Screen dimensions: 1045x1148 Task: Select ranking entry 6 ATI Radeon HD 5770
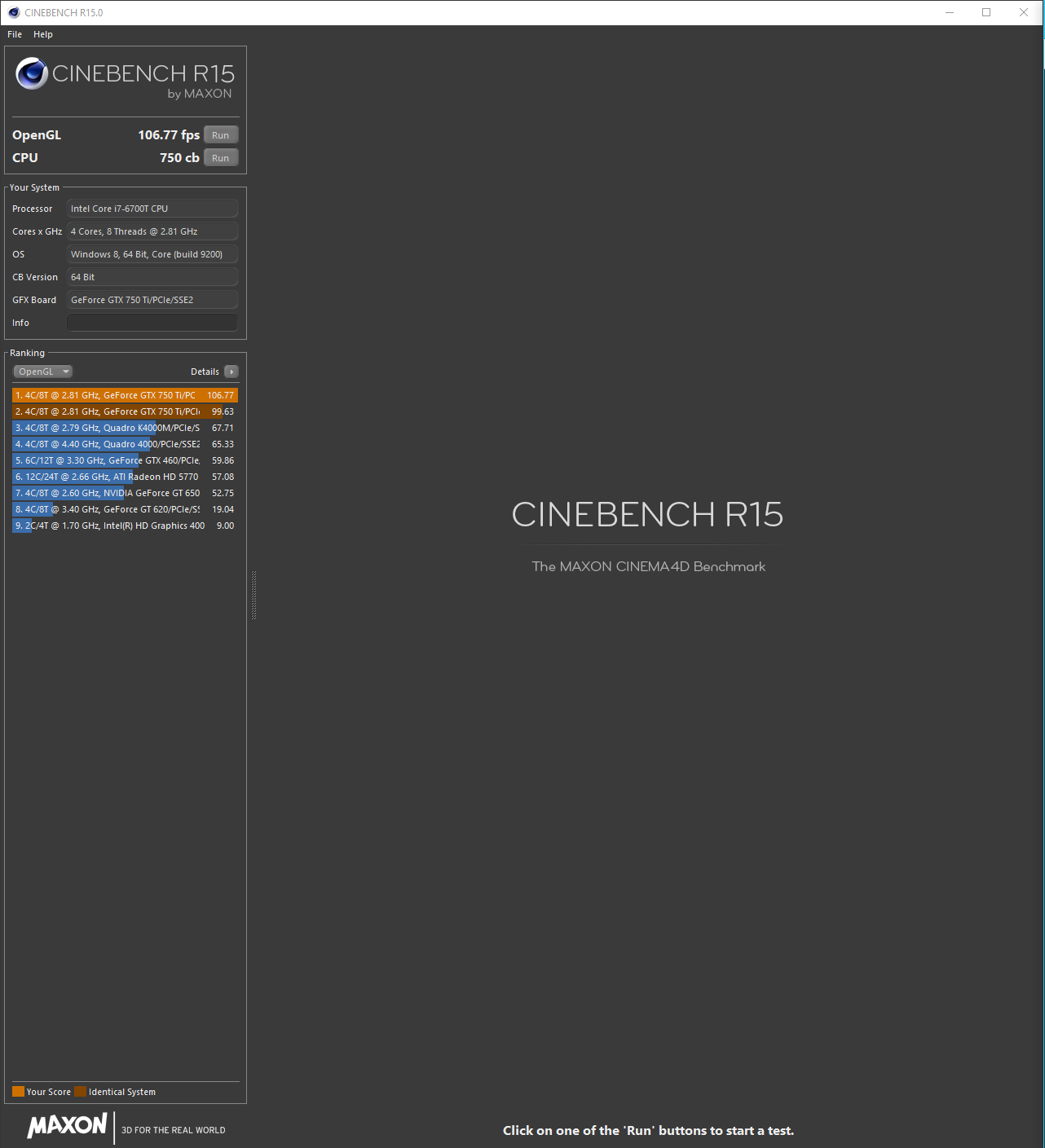point(125,477)
